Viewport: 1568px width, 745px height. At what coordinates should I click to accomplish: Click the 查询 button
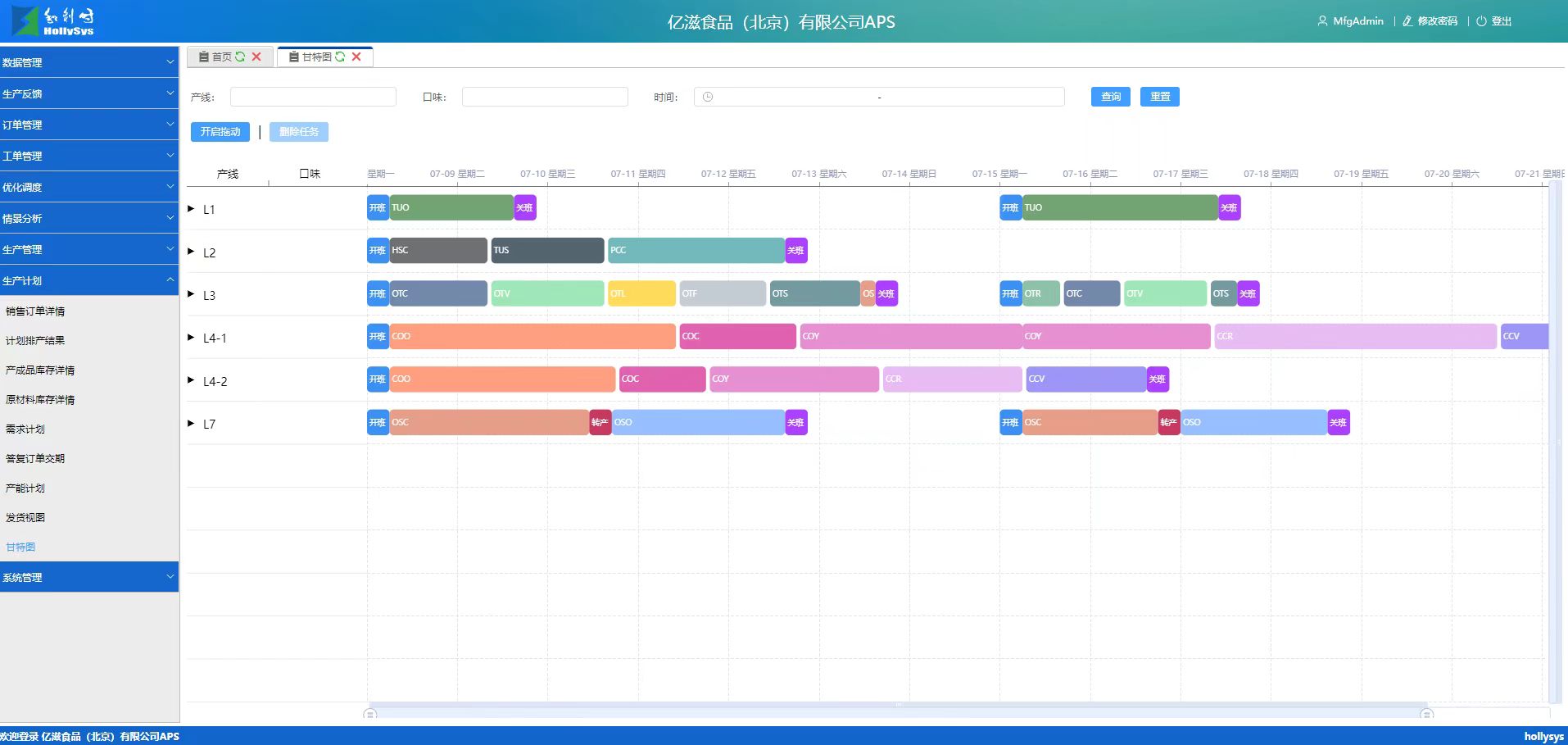[x=1110, y=97]
